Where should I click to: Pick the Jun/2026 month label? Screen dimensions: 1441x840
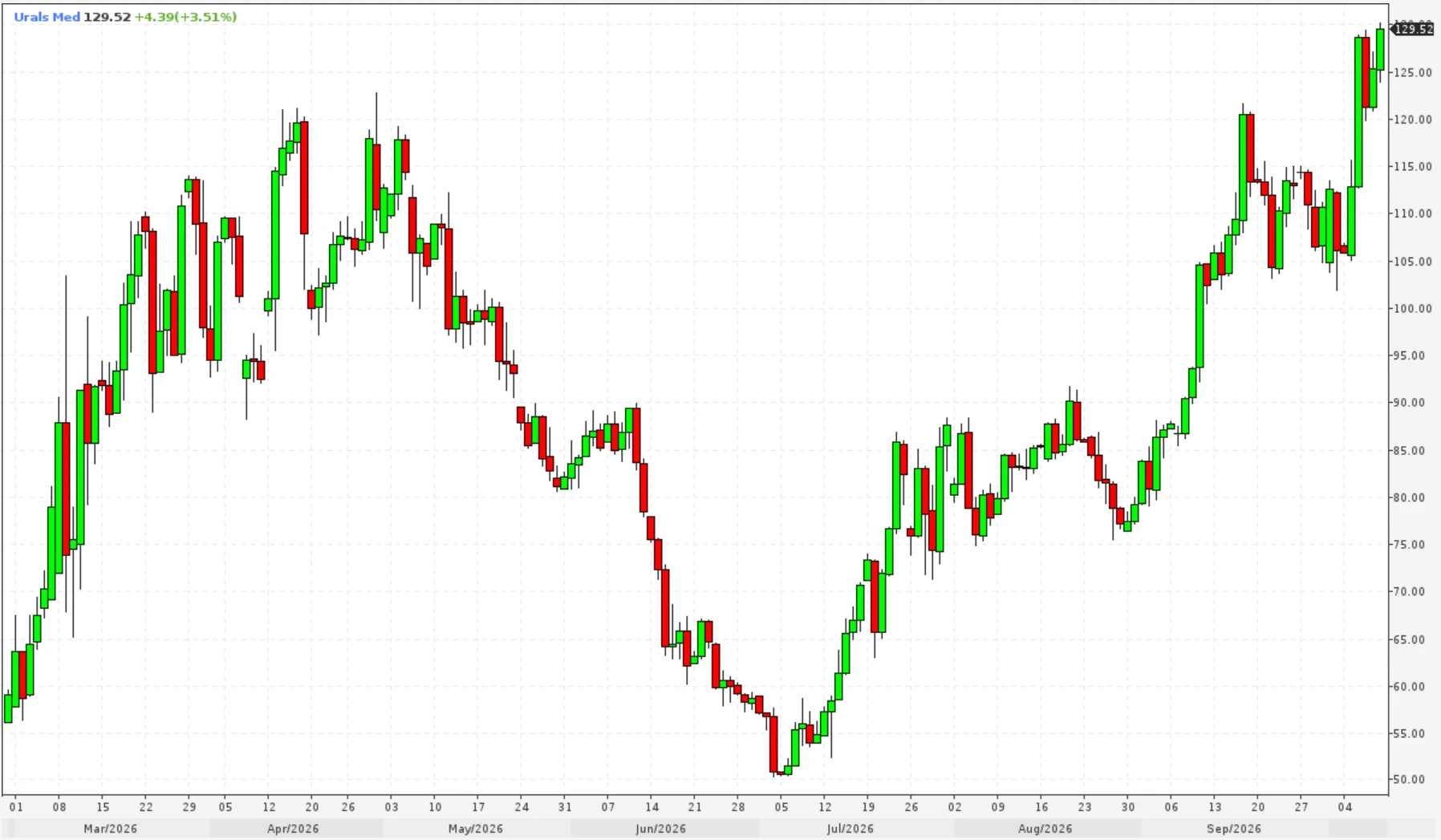(660, 829)
